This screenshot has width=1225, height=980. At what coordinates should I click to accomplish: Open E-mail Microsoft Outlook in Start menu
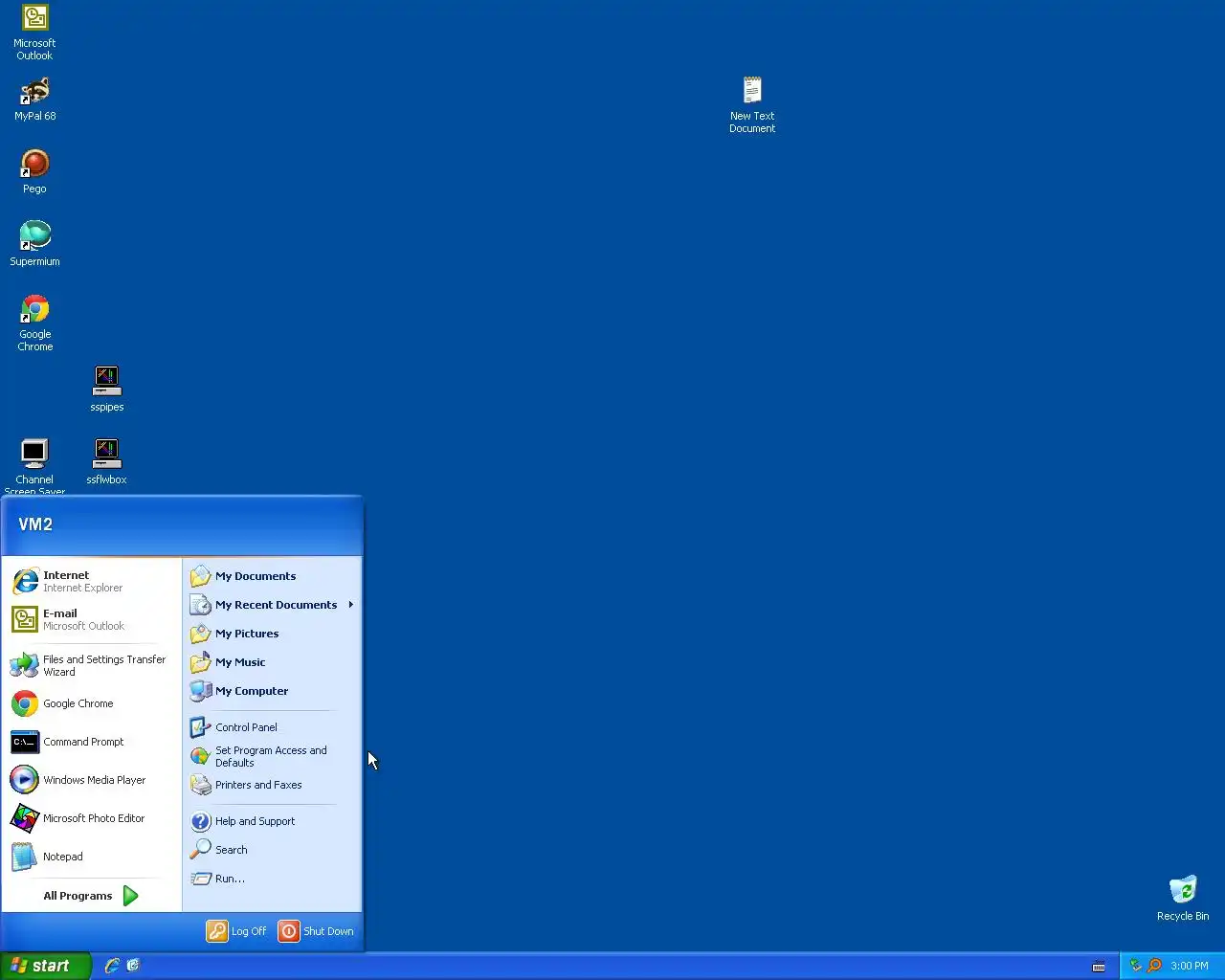click(x=92, y=619)
